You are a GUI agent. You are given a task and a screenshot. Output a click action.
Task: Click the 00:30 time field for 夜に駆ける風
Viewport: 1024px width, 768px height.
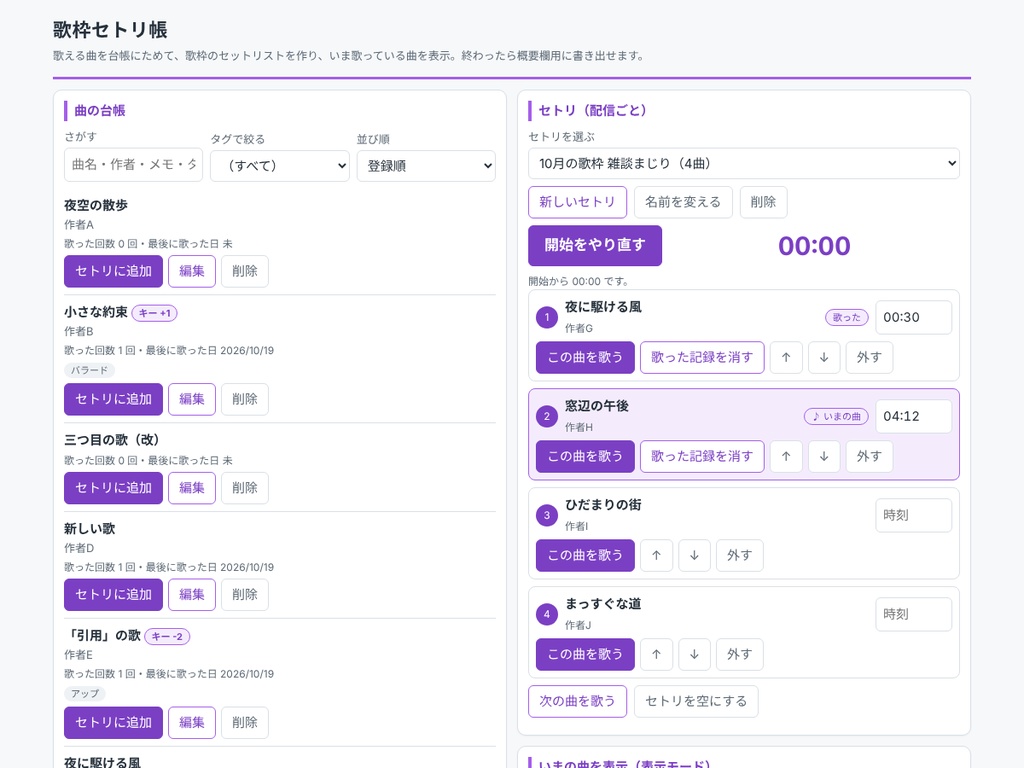(x=913, y=317)
